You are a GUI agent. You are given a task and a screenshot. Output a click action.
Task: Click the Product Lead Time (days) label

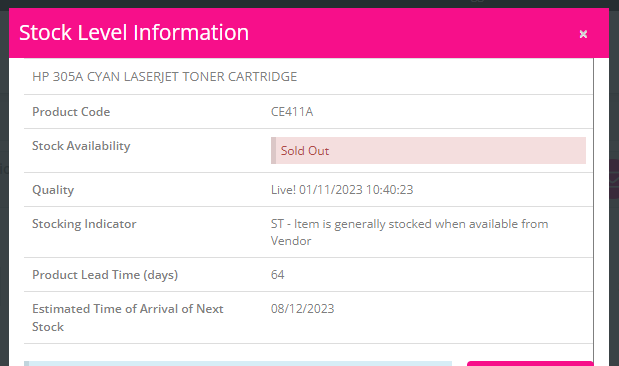tap(105, 275)
